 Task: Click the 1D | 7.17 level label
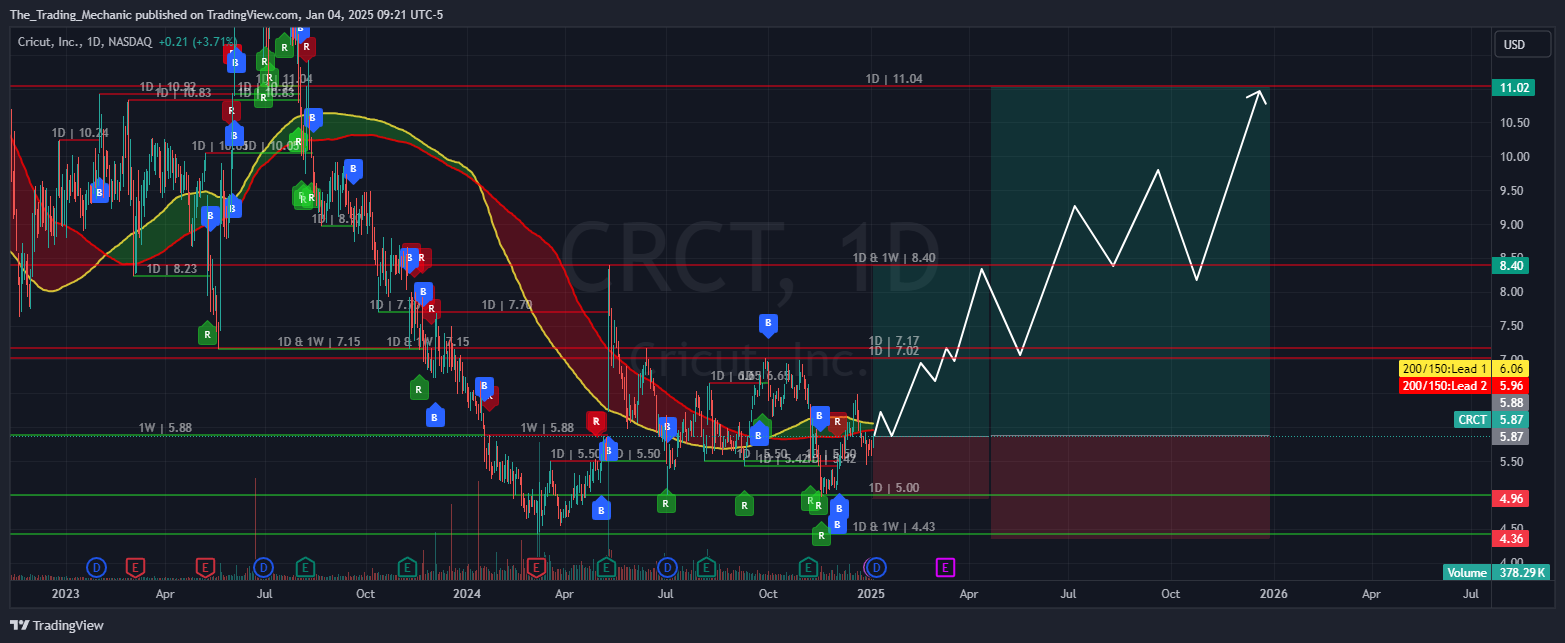[x=894, y=341]
